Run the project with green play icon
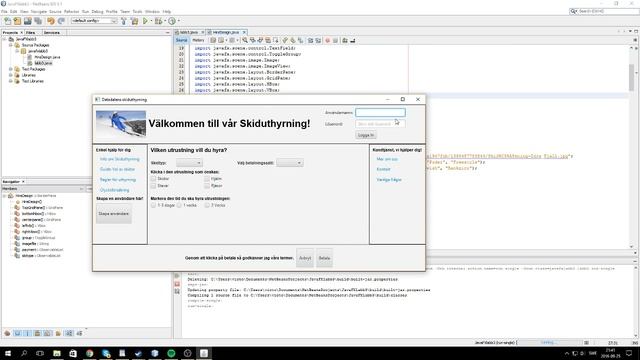640x360 pixels. 145,21
